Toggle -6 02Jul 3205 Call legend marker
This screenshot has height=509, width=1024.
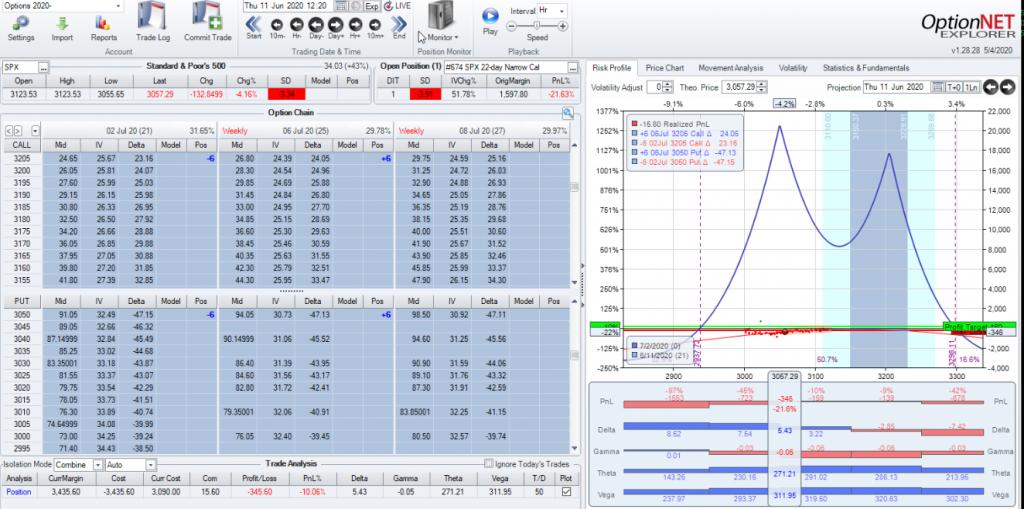633,142
